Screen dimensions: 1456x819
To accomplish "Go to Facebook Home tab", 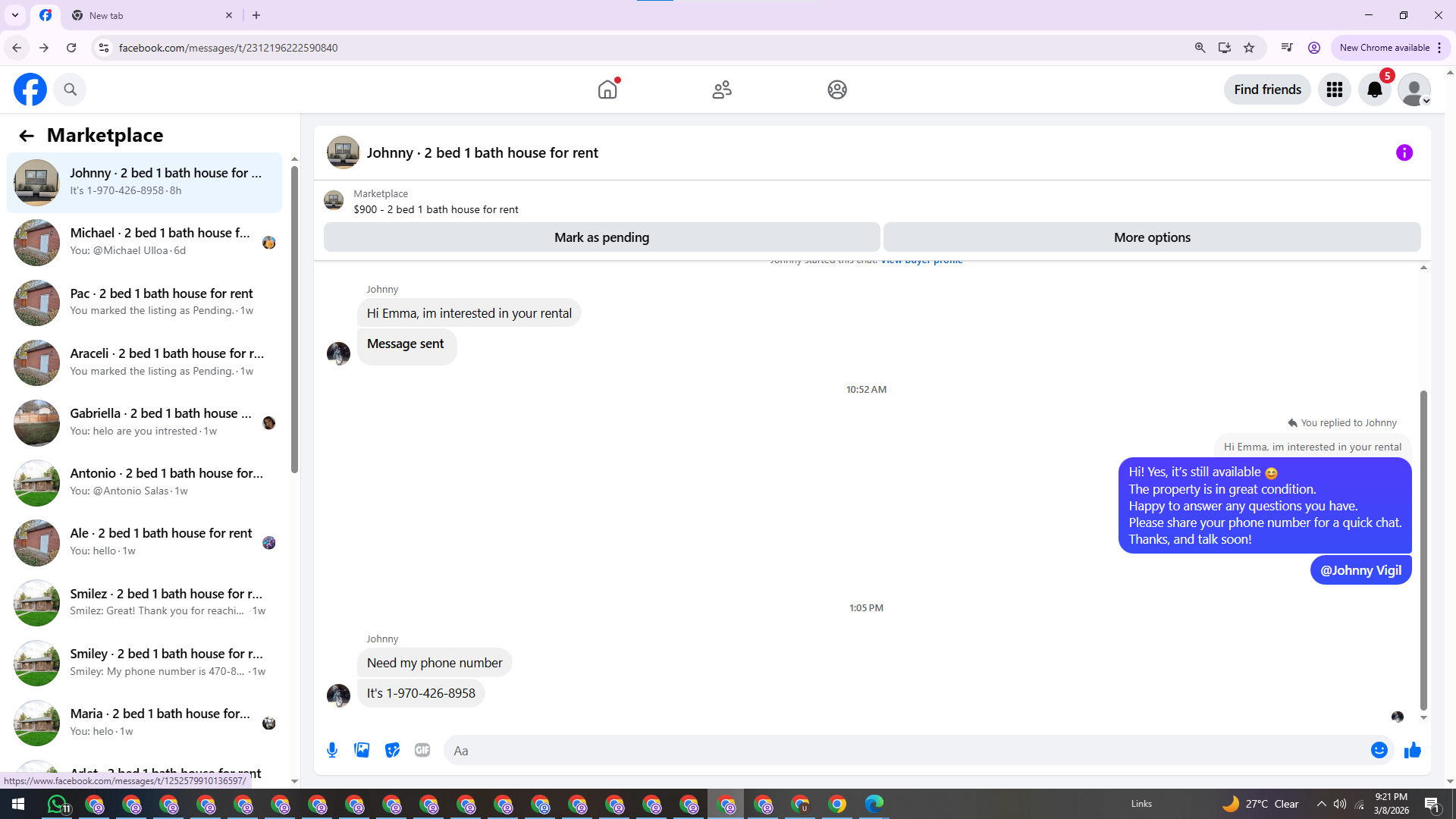I will (x=607, y=89).
